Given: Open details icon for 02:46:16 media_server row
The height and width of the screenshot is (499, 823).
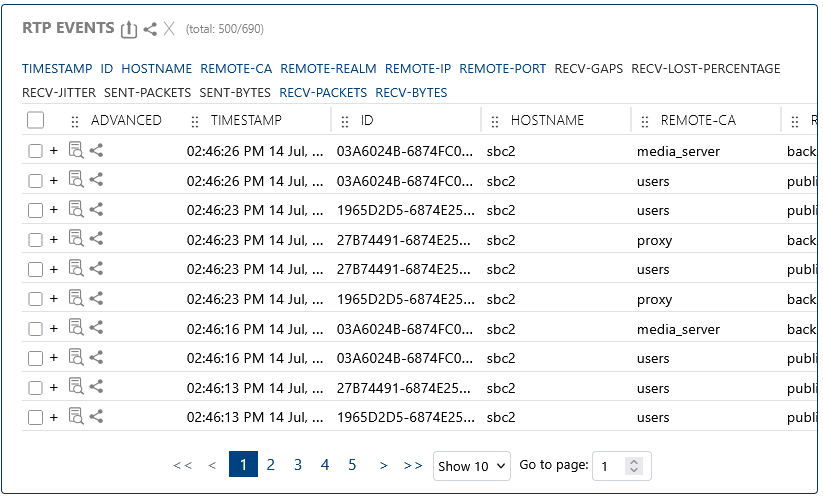Looking at the screenshot, I should click(x=76, y=328).
